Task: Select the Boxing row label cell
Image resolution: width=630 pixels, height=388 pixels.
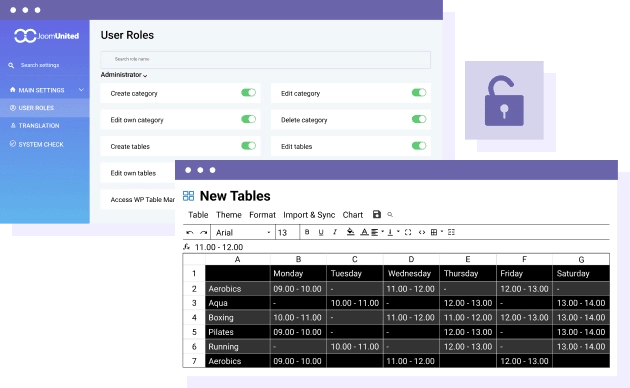Action: click(238, 317)
